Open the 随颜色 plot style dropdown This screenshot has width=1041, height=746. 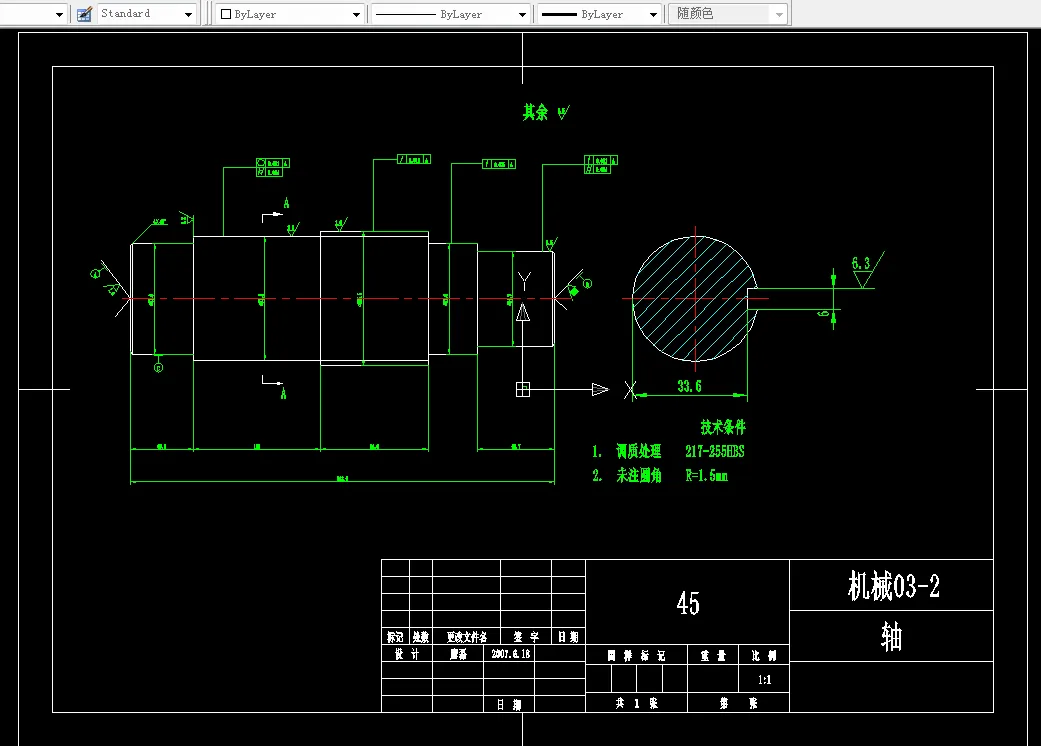point(779,14)
